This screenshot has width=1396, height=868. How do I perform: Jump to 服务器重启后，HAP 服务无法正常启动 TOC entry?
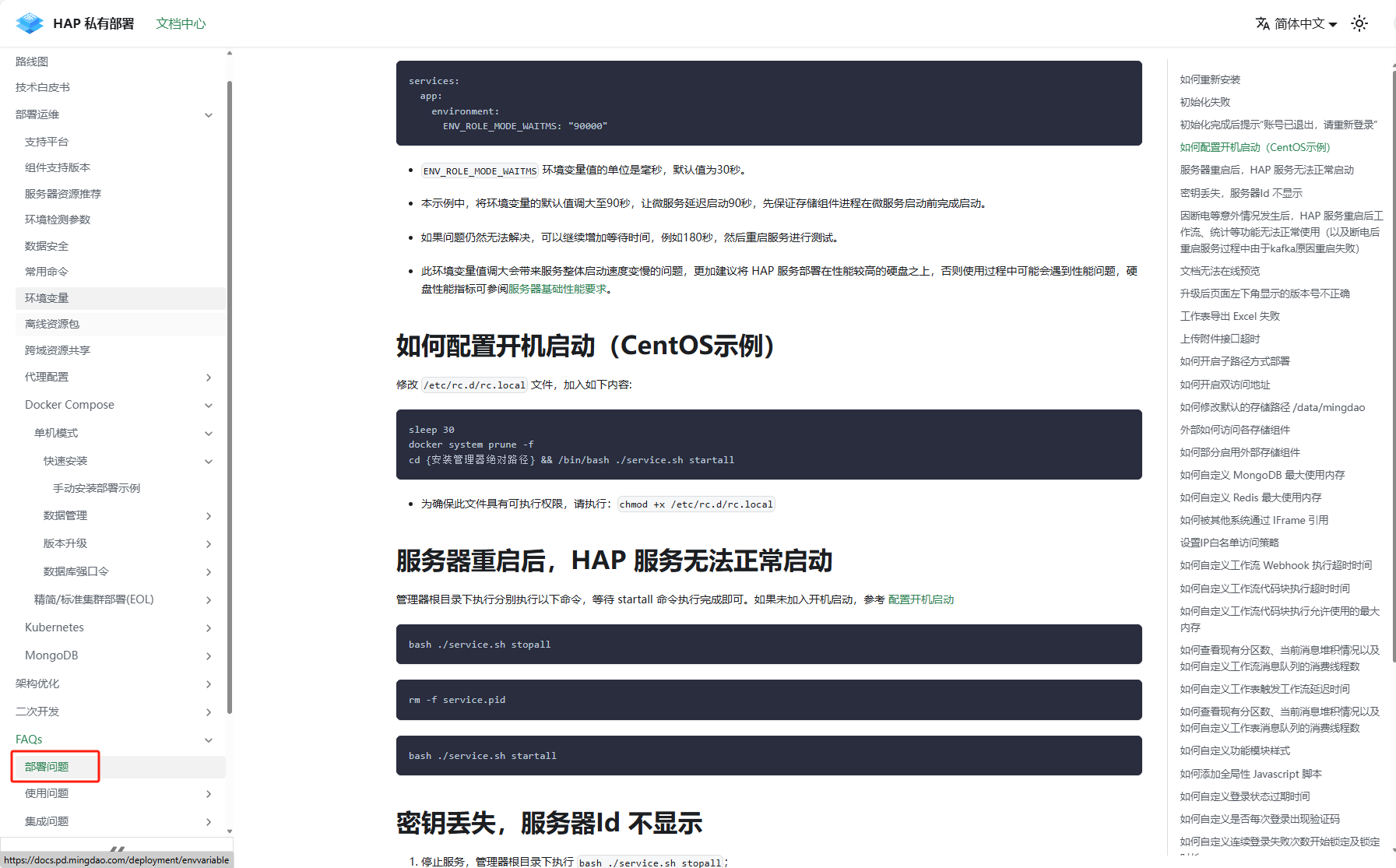[1267, 170]
